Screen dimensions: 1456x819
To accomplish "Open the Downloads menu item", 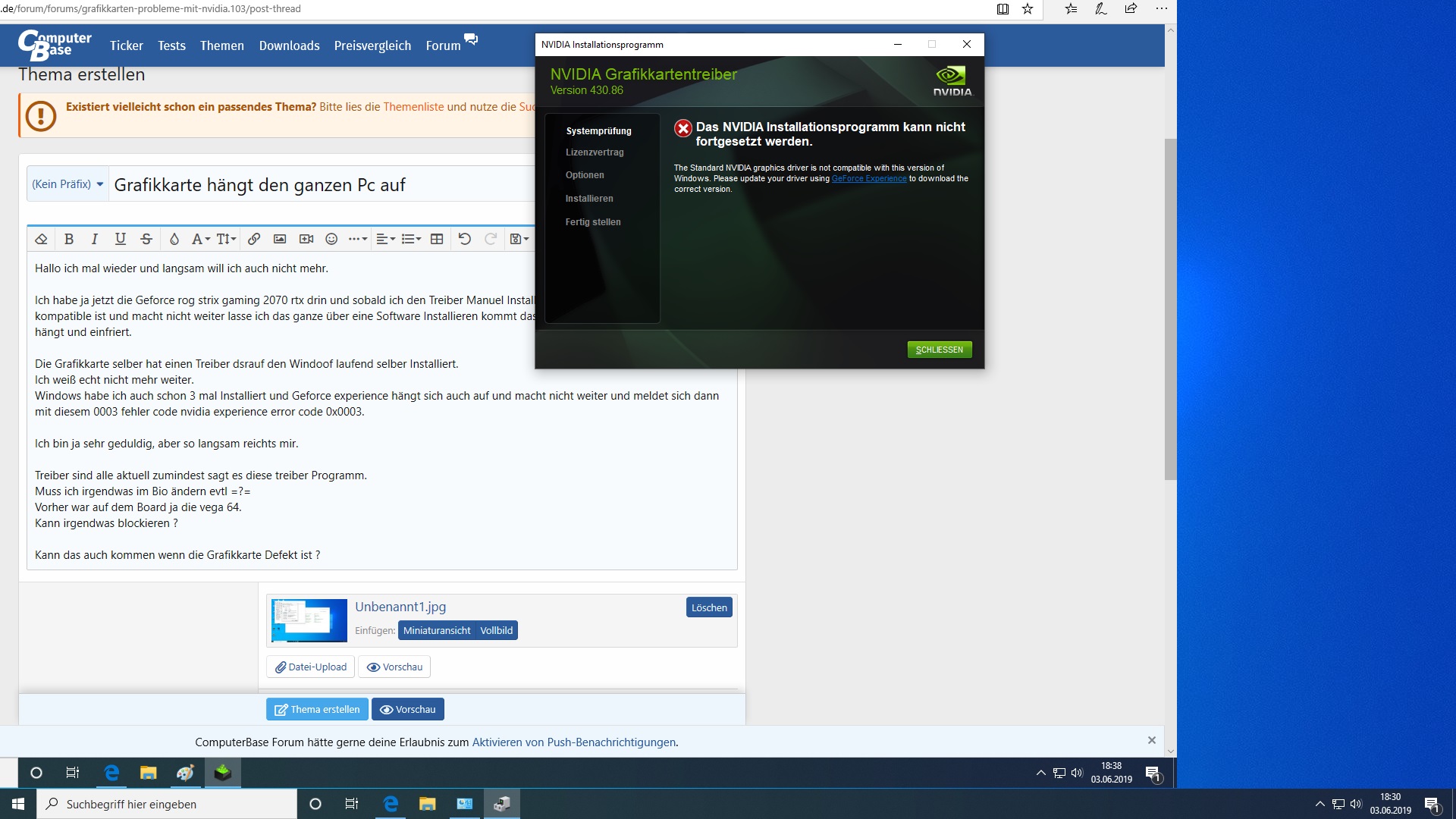I will click(x=289, y=45).
